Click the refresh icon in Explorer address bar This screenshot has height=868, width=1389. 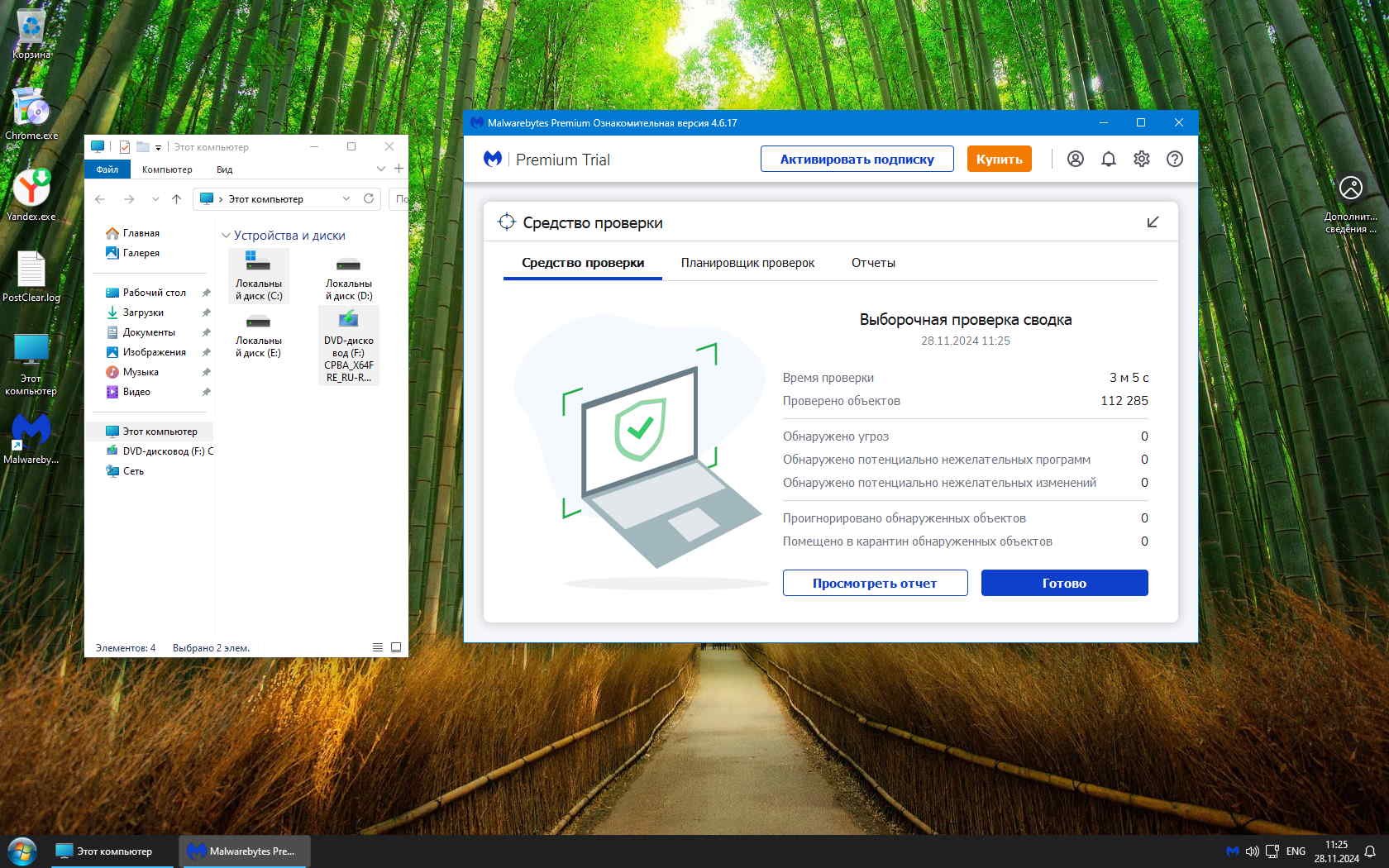pos(369,198)
